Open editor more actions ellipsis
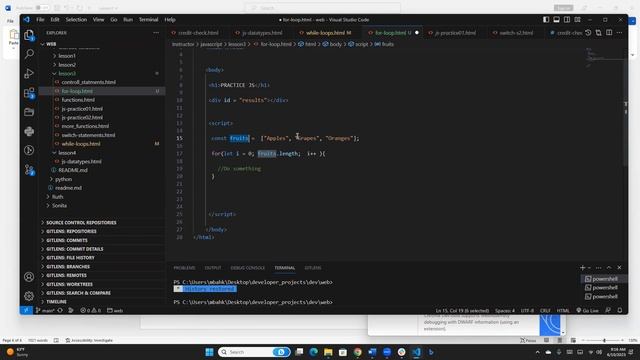Viewport: 640px width, 360px height. pyautogui.click(x=620, y=33)
